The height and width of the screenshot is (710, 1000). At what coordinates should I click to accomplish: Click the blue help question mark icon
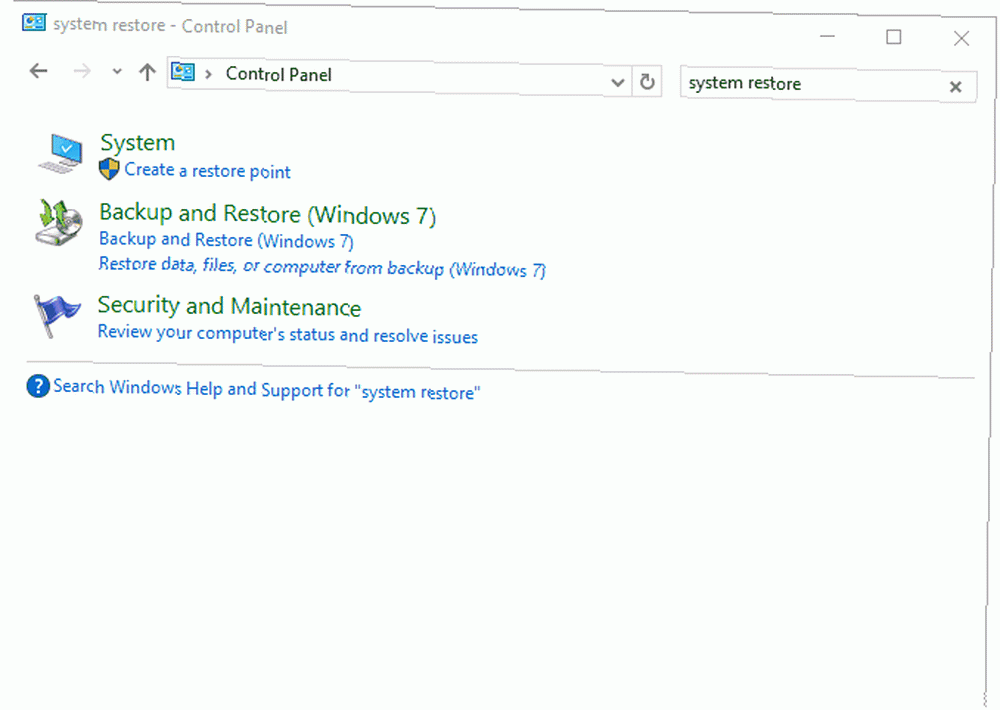(x=38, y=385)
